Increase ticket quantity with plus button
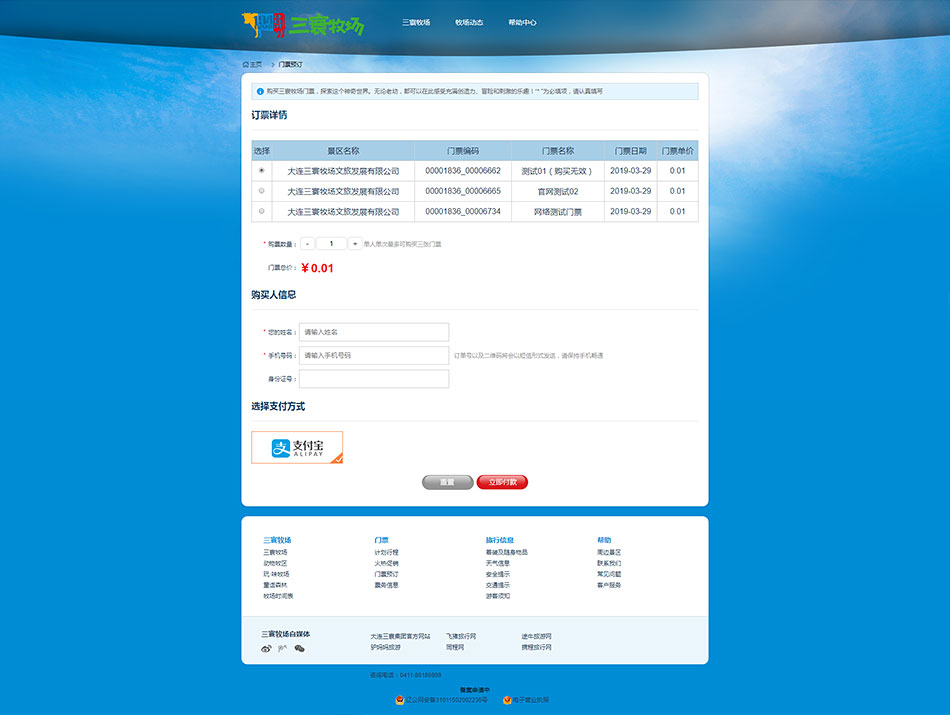This screenshot has height=715, width=950. coord(355,243)
